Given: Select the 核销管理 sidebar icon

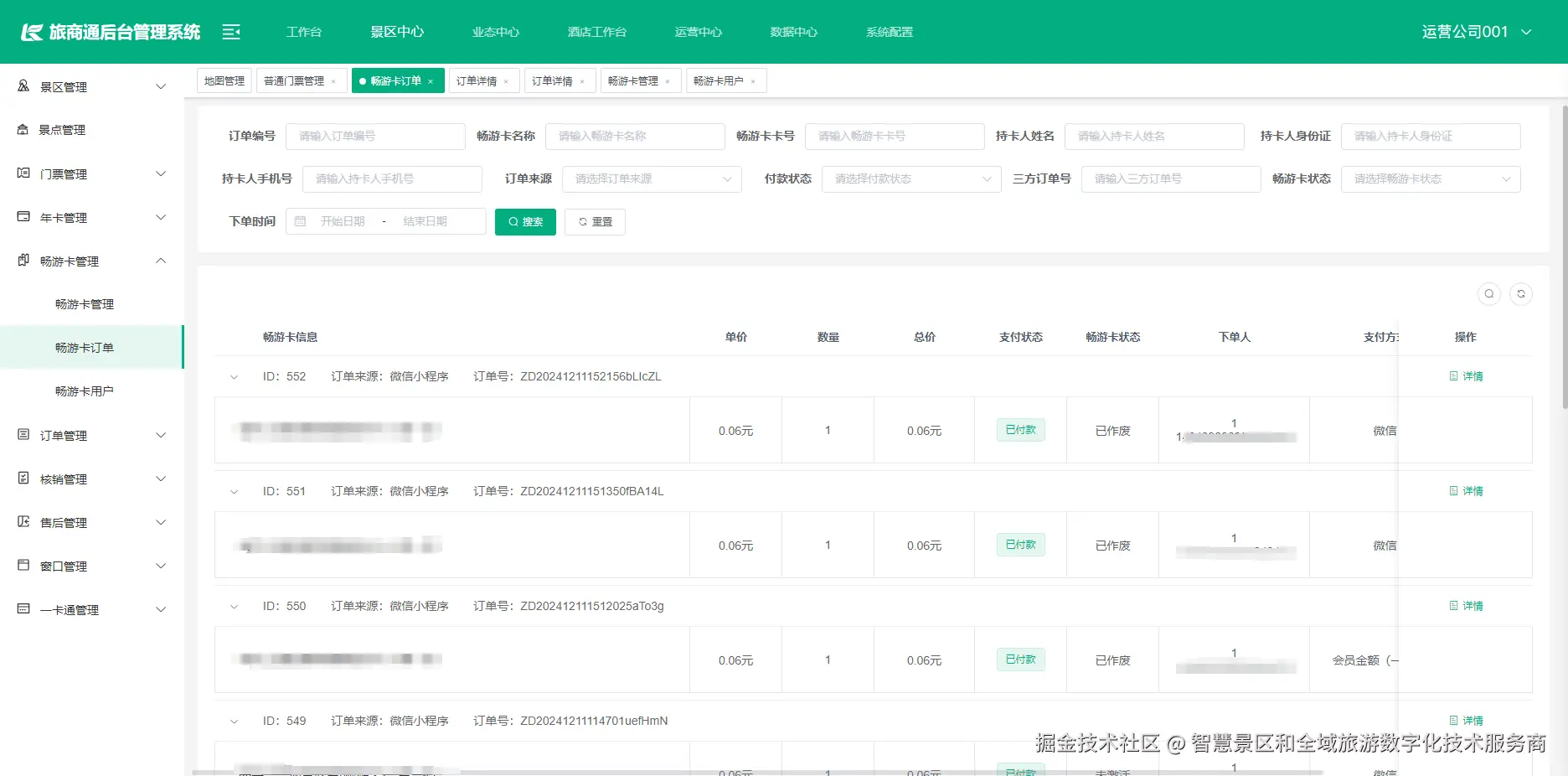Looking at the screenshot, I should [x=23, y=479].
